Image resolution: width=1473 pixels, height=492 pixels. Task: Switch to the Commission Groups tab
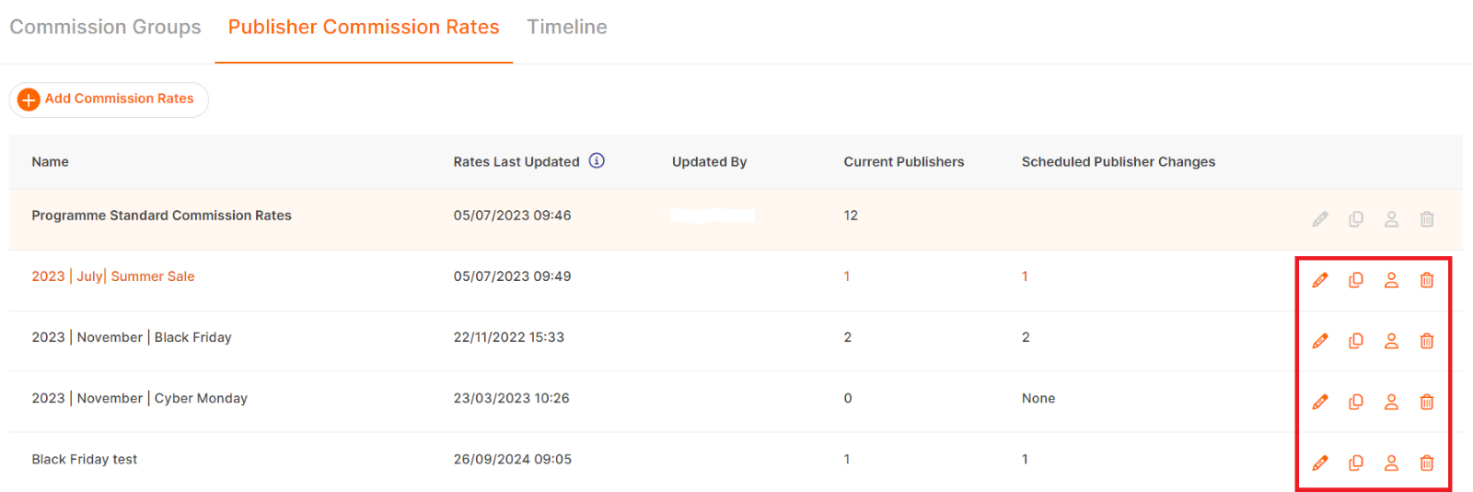(x=105, y=27)
